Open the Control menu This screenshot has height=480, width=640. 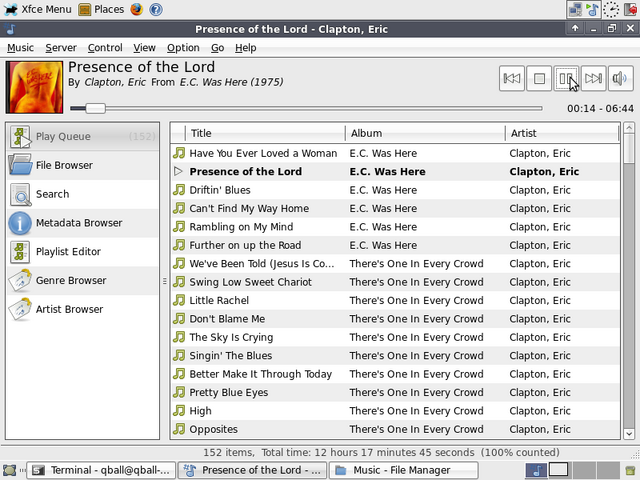tap(105, 48)
